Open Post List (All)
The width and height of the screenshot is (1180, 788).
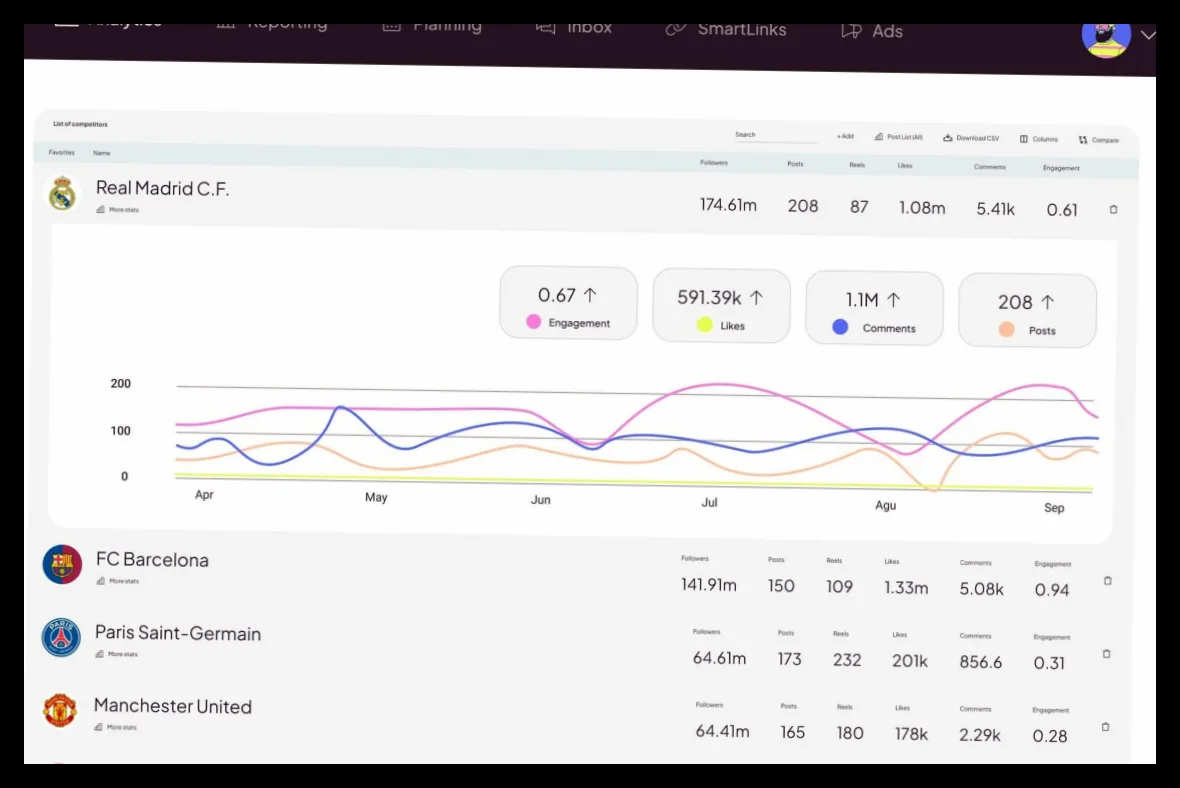899,137
